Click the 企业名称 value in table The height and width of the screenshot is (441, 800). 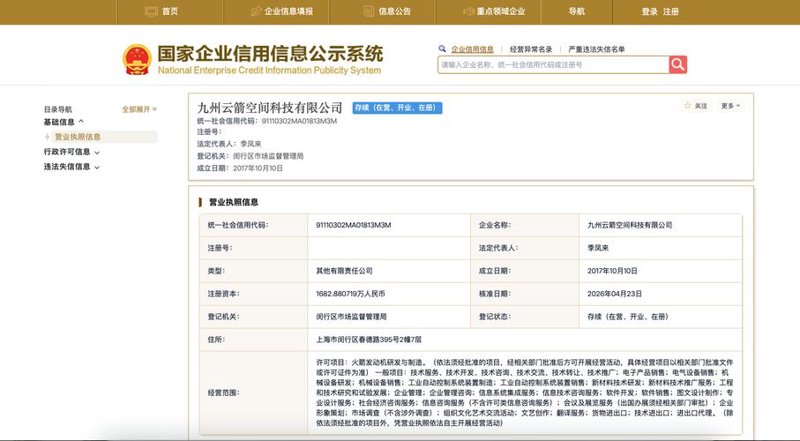tap(630, 225)
